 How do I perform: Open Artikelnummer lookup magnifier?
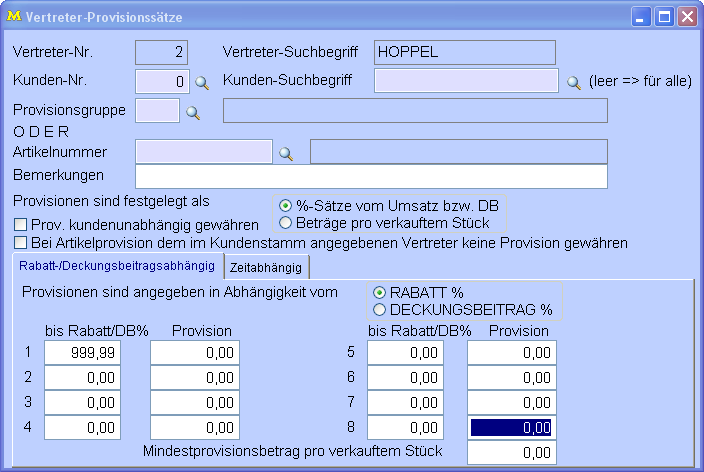tap(286, 154)
